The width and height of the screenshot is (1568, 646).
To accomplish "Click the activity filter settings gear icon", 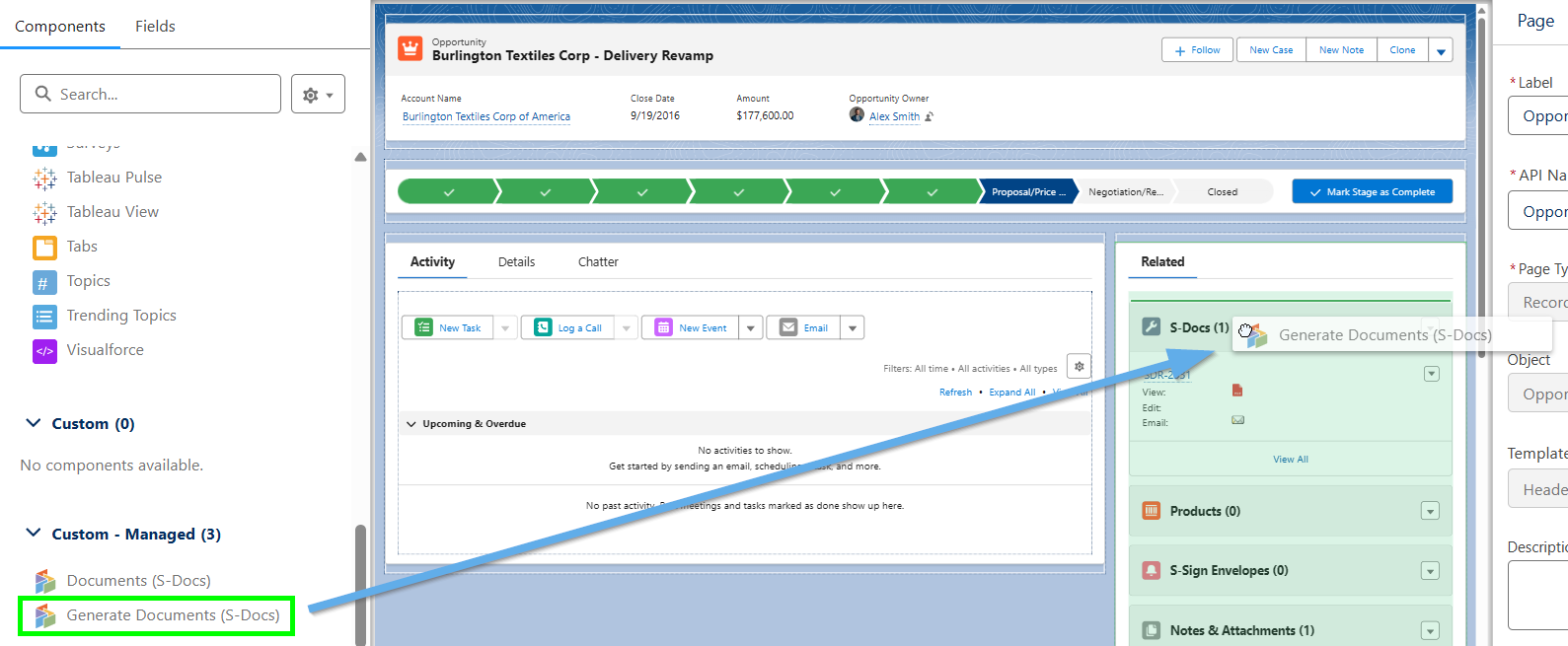I will [x=1079, y=367].
